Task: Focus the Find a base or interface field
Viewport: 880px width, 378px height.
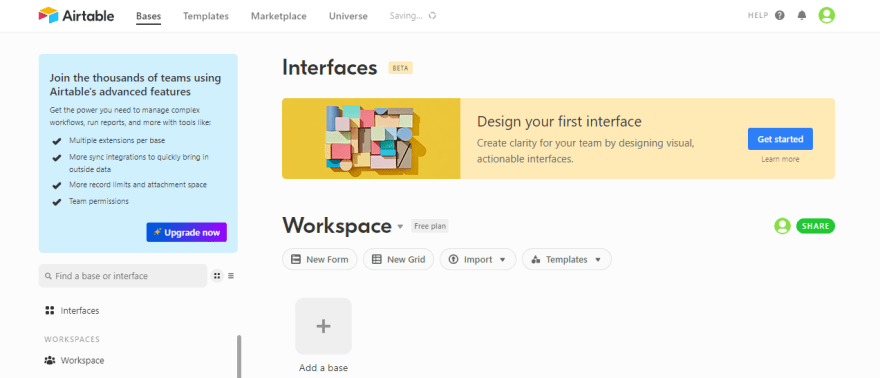Action: (x=123, y=276)
